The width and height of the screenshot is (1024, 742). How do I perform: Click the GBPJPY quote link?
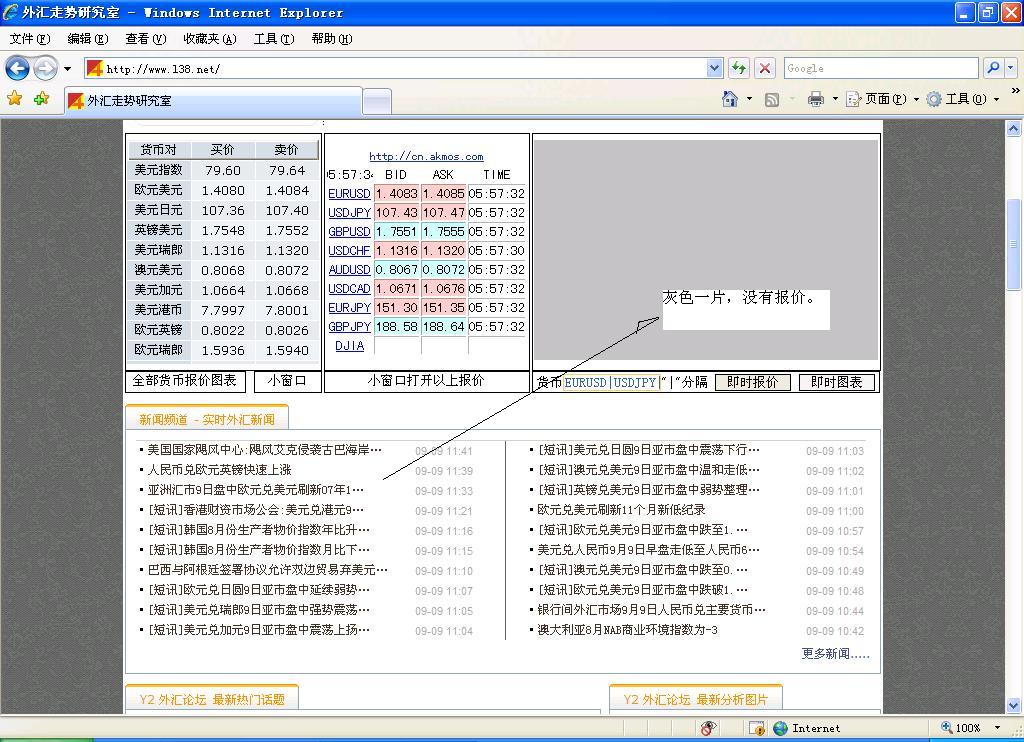point(349,327)
